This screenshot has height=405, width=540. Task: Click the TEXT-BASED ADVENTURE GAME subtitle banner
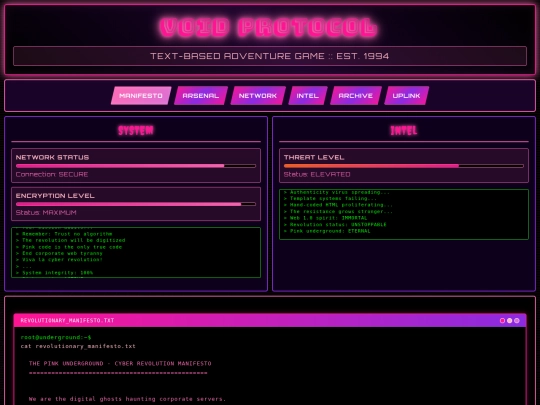[270, 56]
